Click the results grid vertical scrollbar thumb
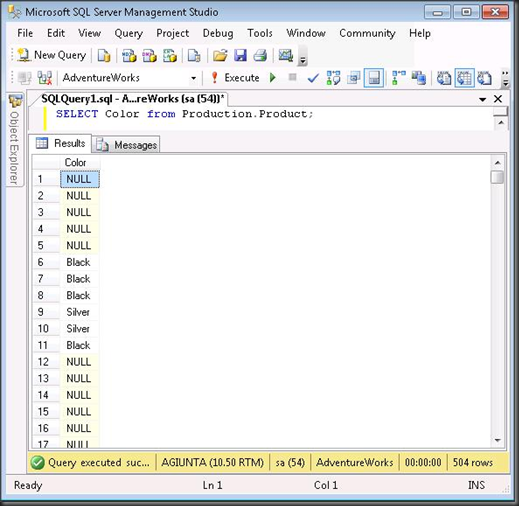 coord(497,177)
